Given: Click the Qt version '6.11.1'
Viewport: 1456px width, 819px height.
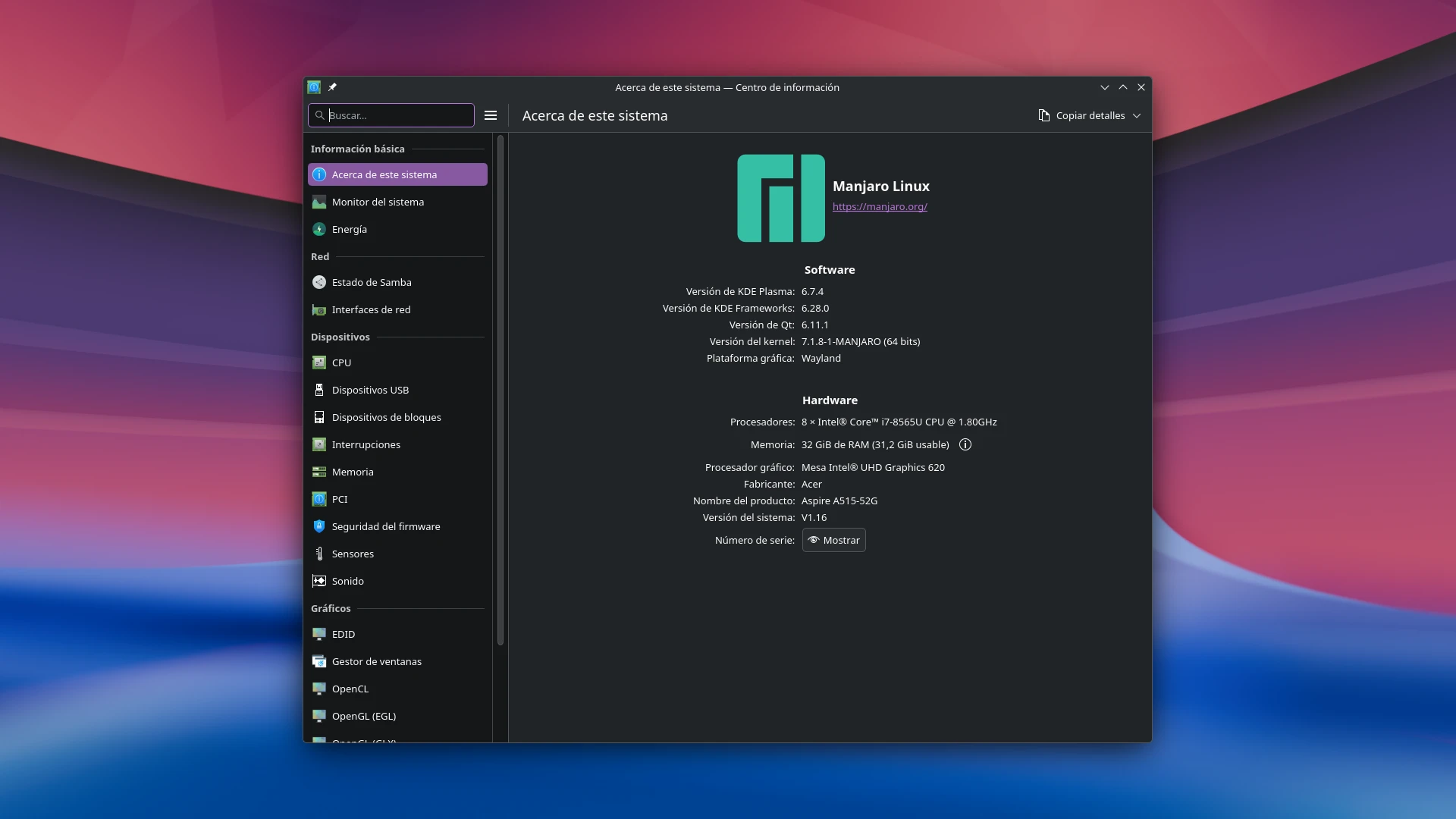Looking at the screenshot, I should tap(815, 325).
